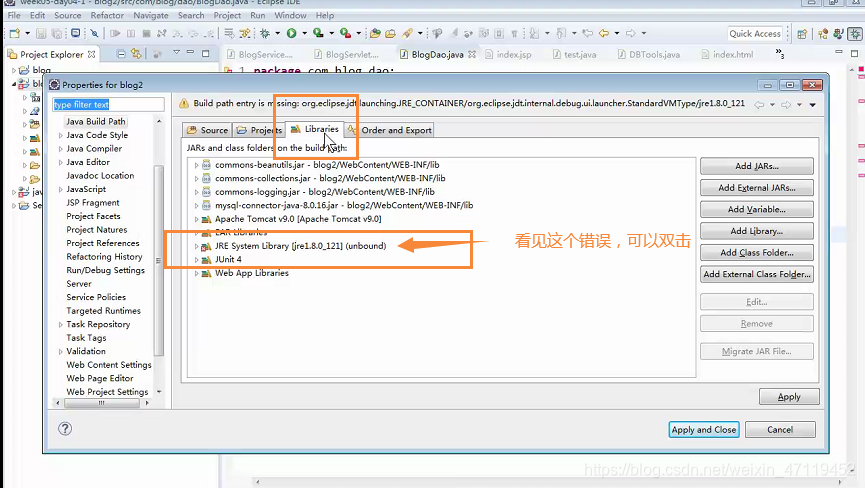Click the New Java Package icon
The image size is (865, 488).
pyautogui.click(x=375, y=33)
